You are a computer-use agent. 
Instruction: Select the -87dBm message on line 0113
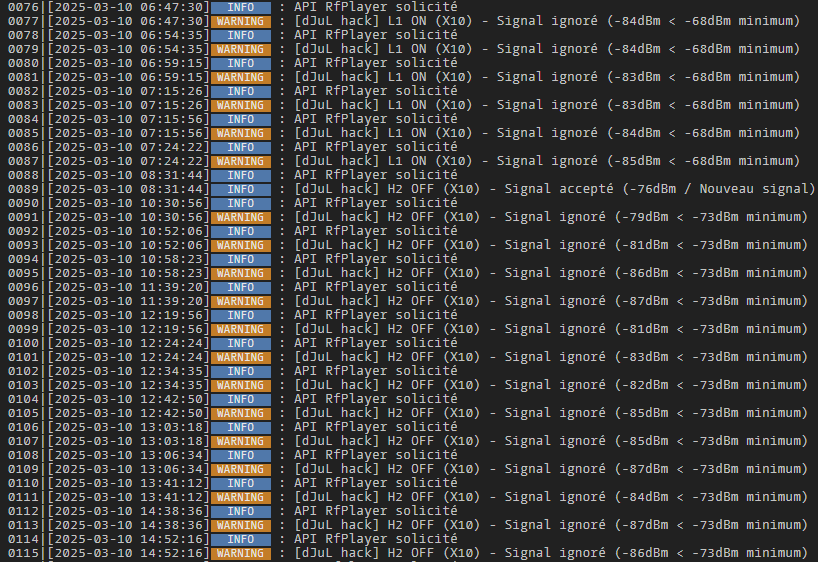point(551,525)
